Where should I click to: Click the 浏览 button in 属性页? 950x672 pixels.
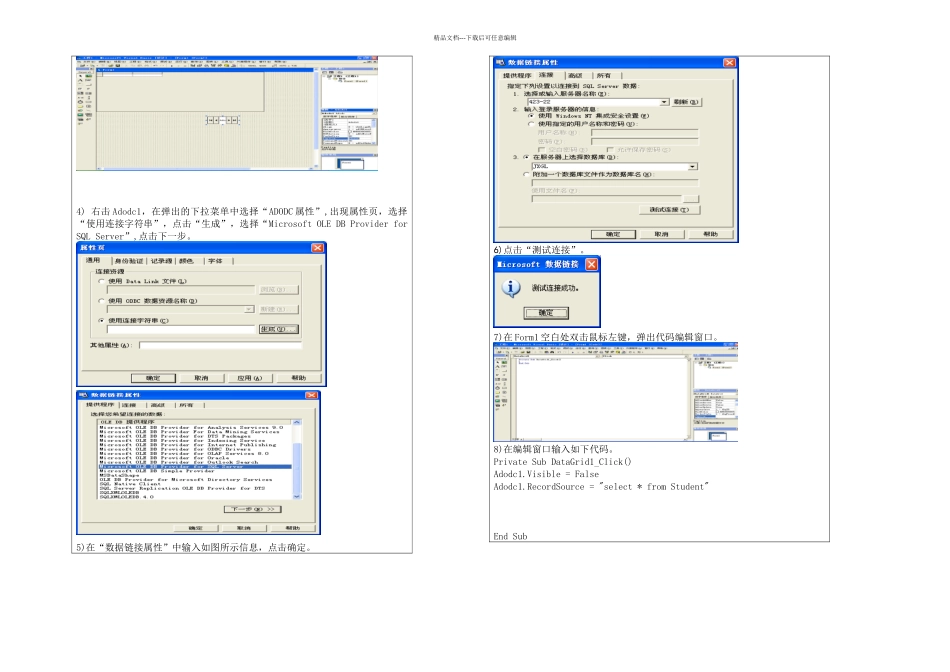pyautogui.click(x=279, y=290)
